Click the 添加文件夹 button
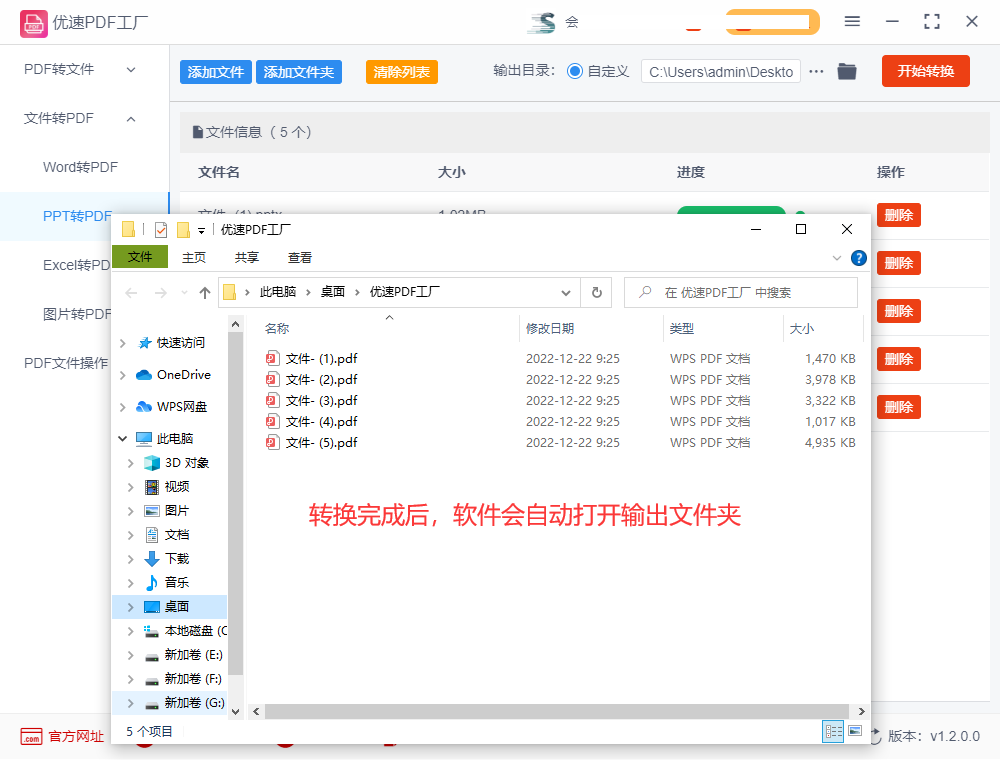The height and width of the screenshot is (760, 1000). (x=298, y=72)
